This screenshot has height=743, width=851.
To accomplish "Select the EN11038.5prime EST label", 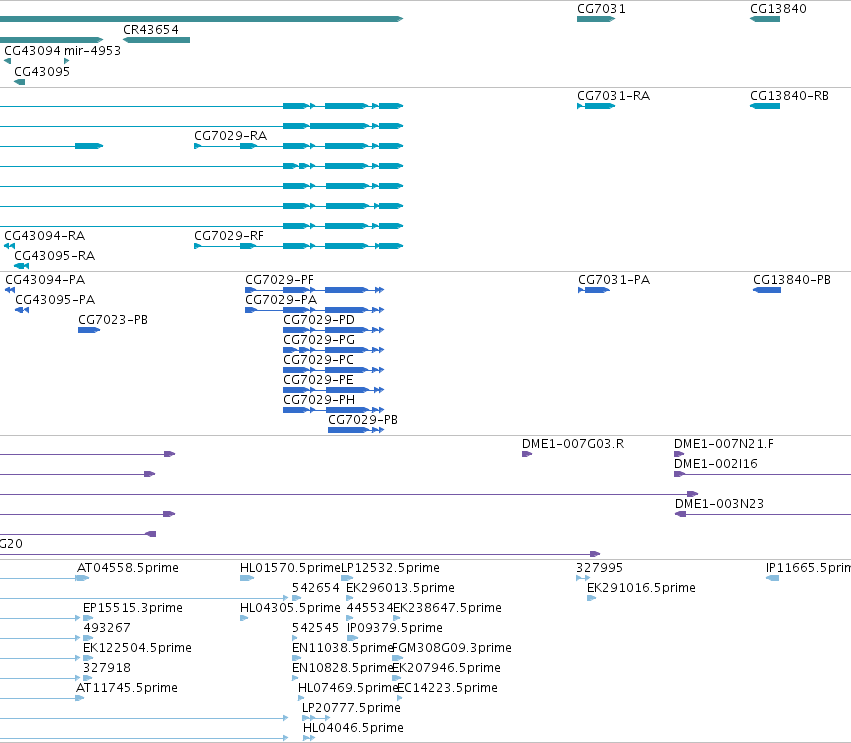I will (342, 648).
